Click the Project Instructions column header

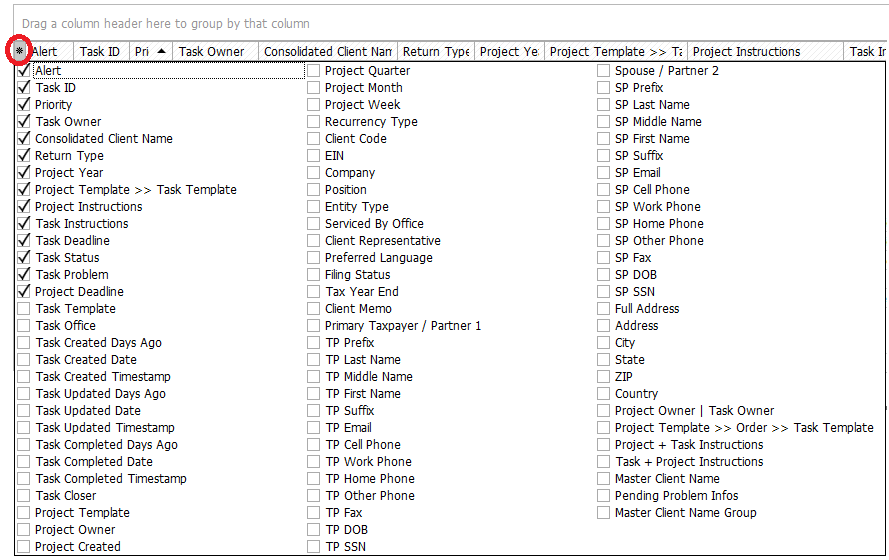pyautogui.click(x=765, y=52)
